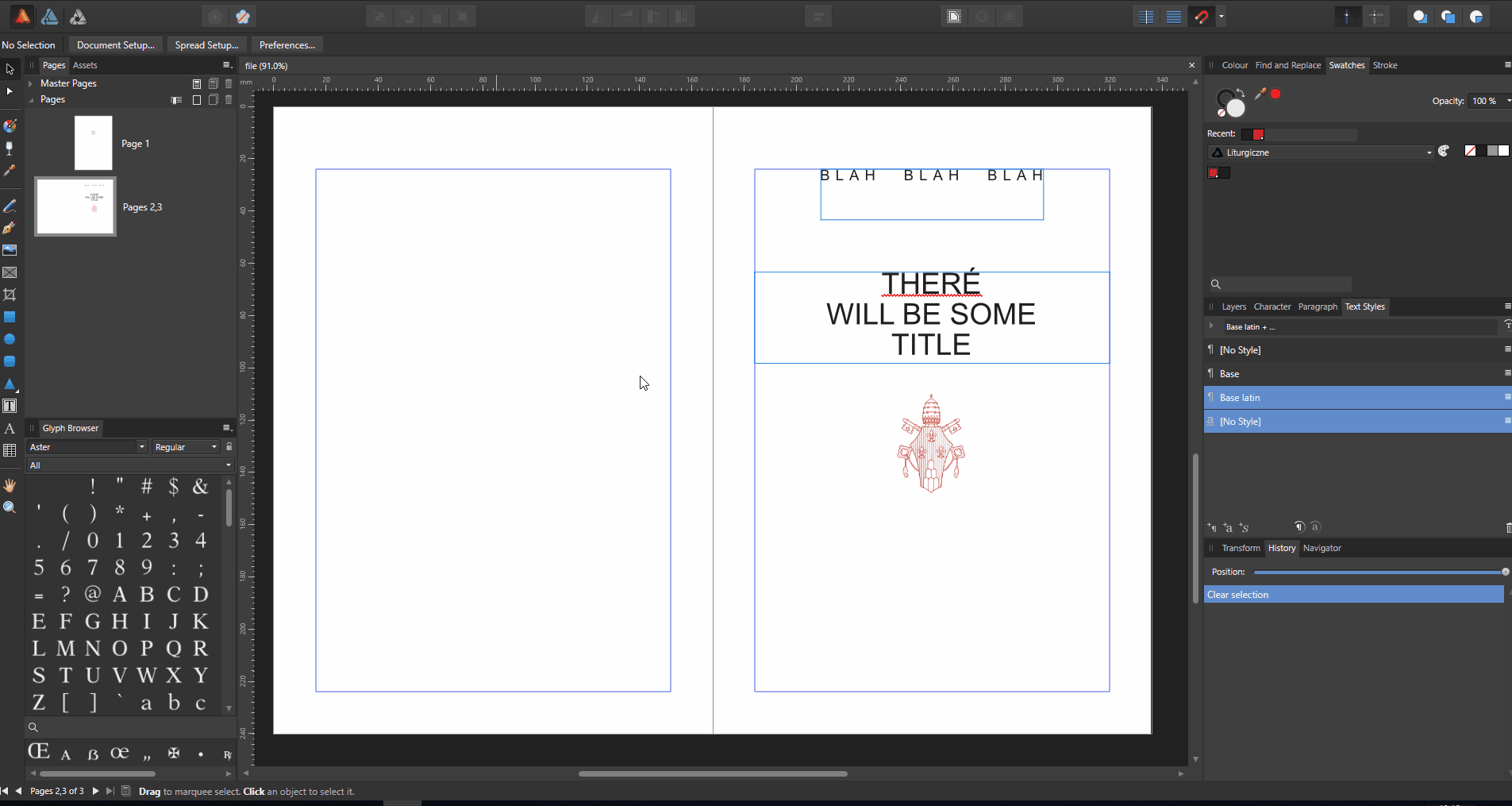Open Spread Setup dialog
The image size is (1512, 806).
coord(207,45)
